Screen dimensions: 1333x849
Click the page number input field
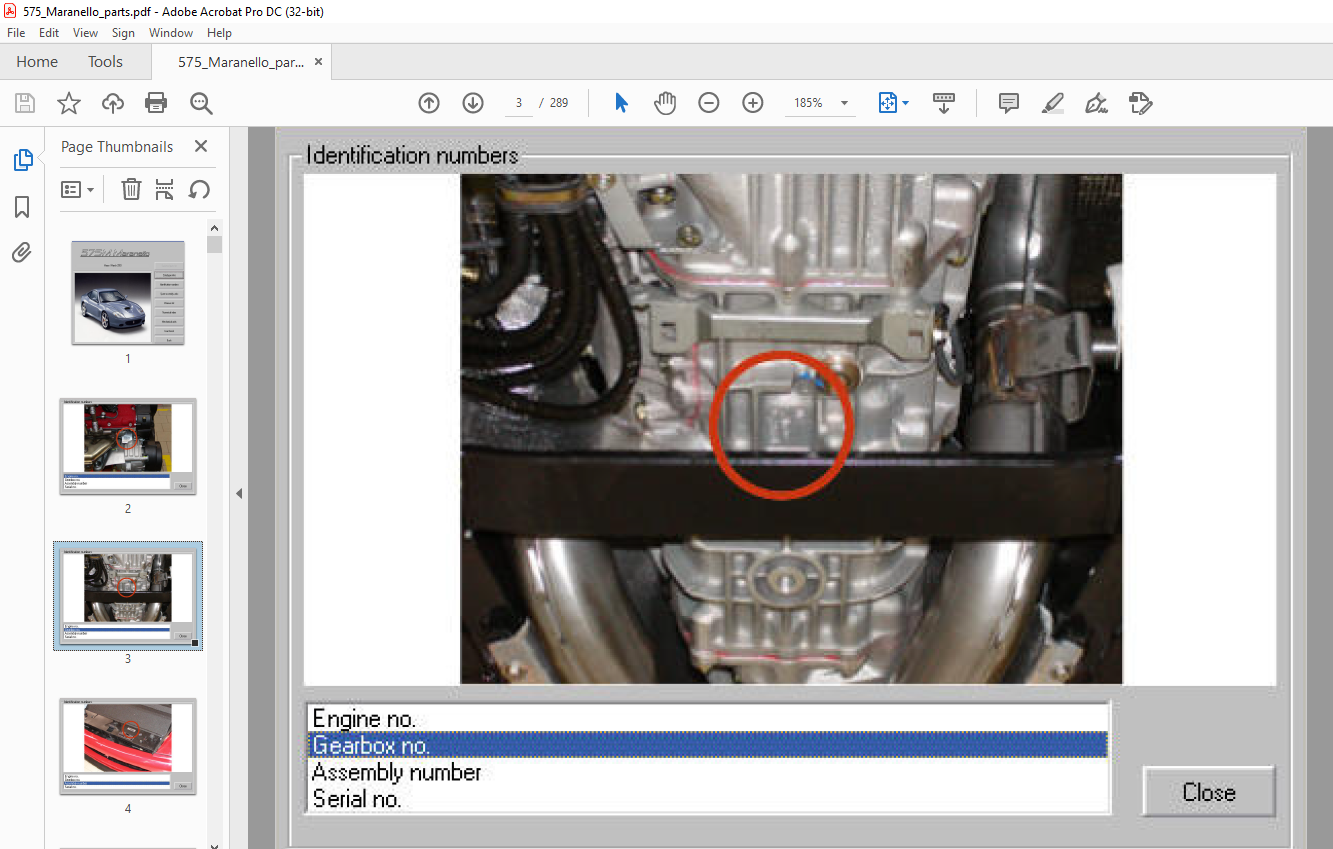(519, 103)
